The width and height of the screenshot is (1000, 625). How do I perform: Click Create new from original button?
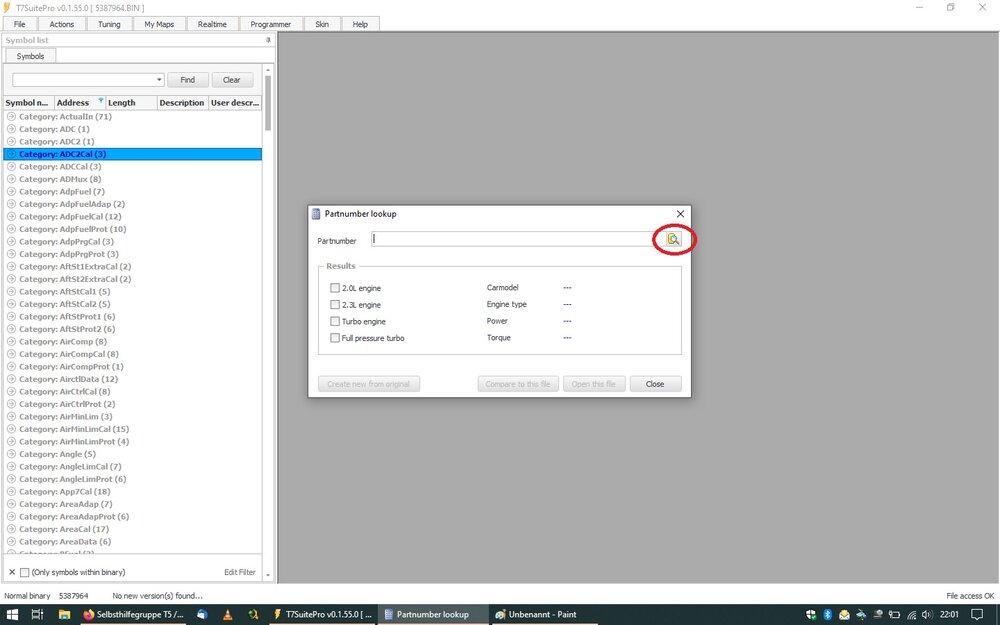[369, 384]
